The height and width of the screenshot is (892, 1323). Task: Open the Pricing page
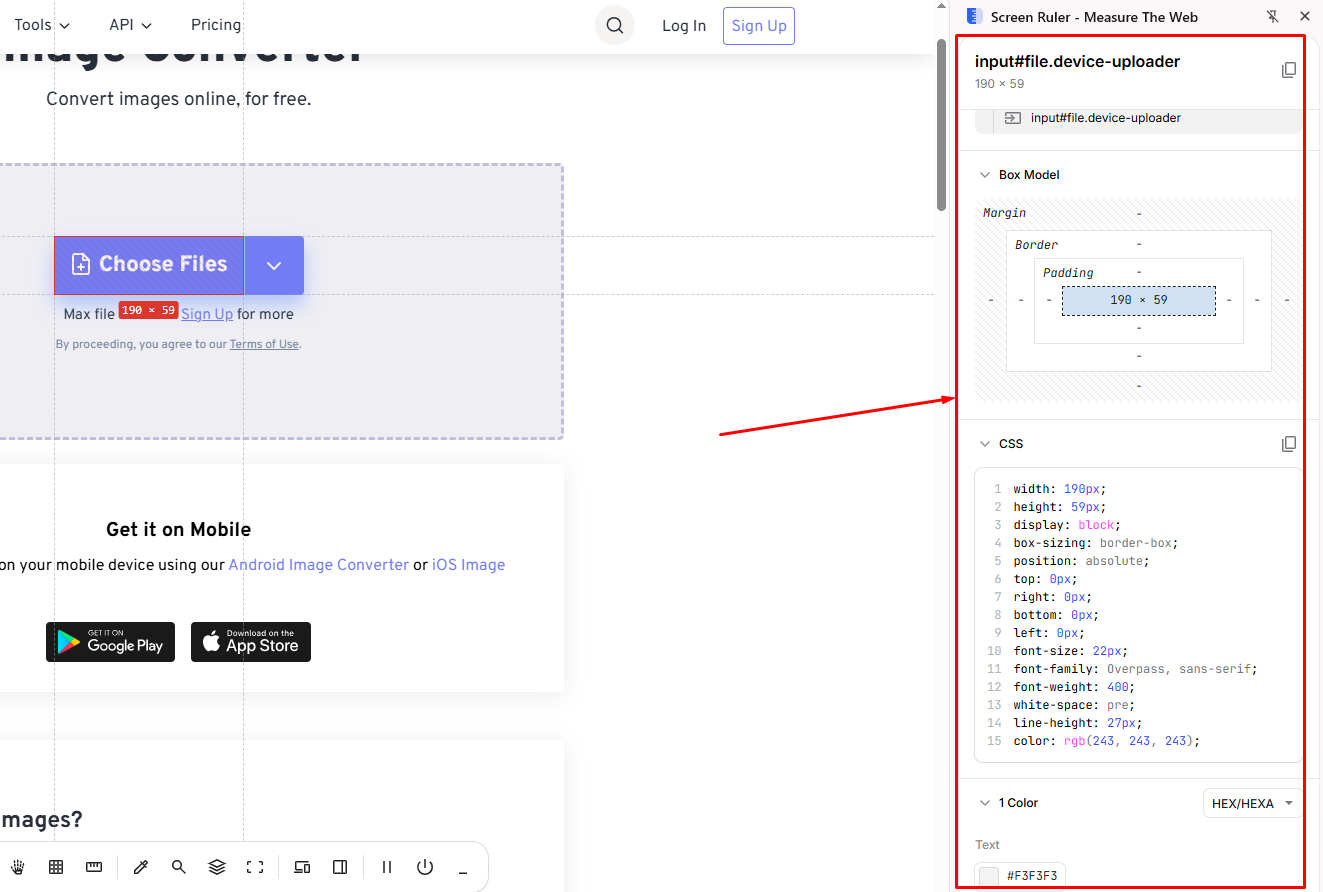216,24
